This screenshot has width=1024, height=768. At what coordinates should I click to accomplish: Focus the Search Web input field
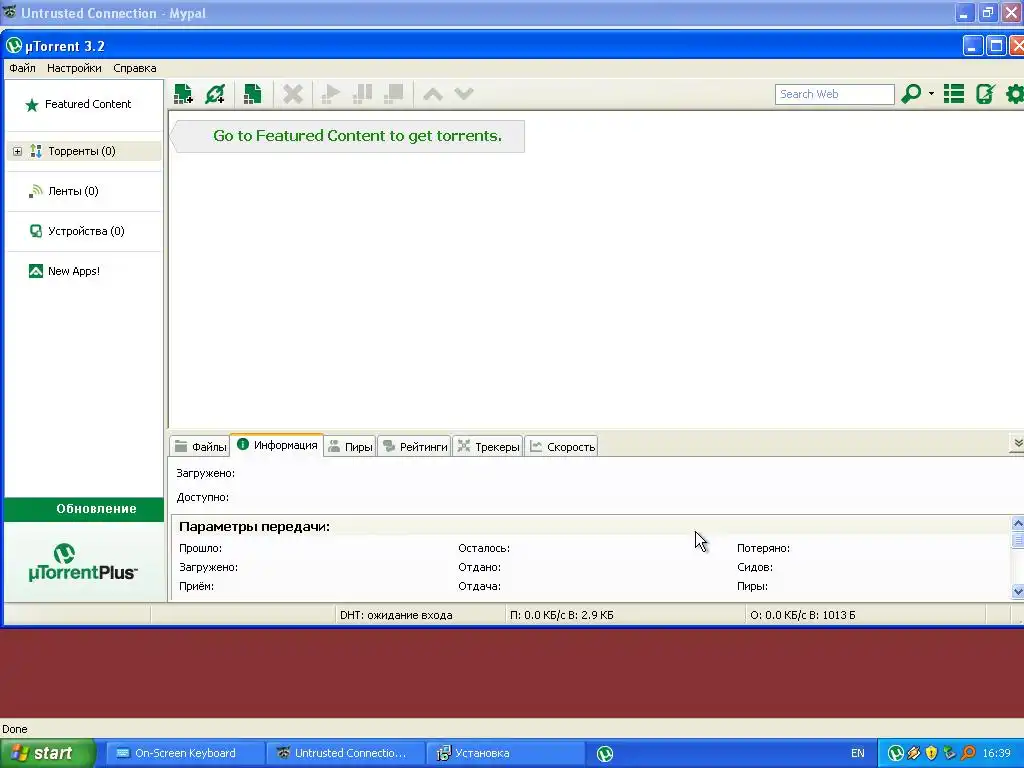click(835, 94)
